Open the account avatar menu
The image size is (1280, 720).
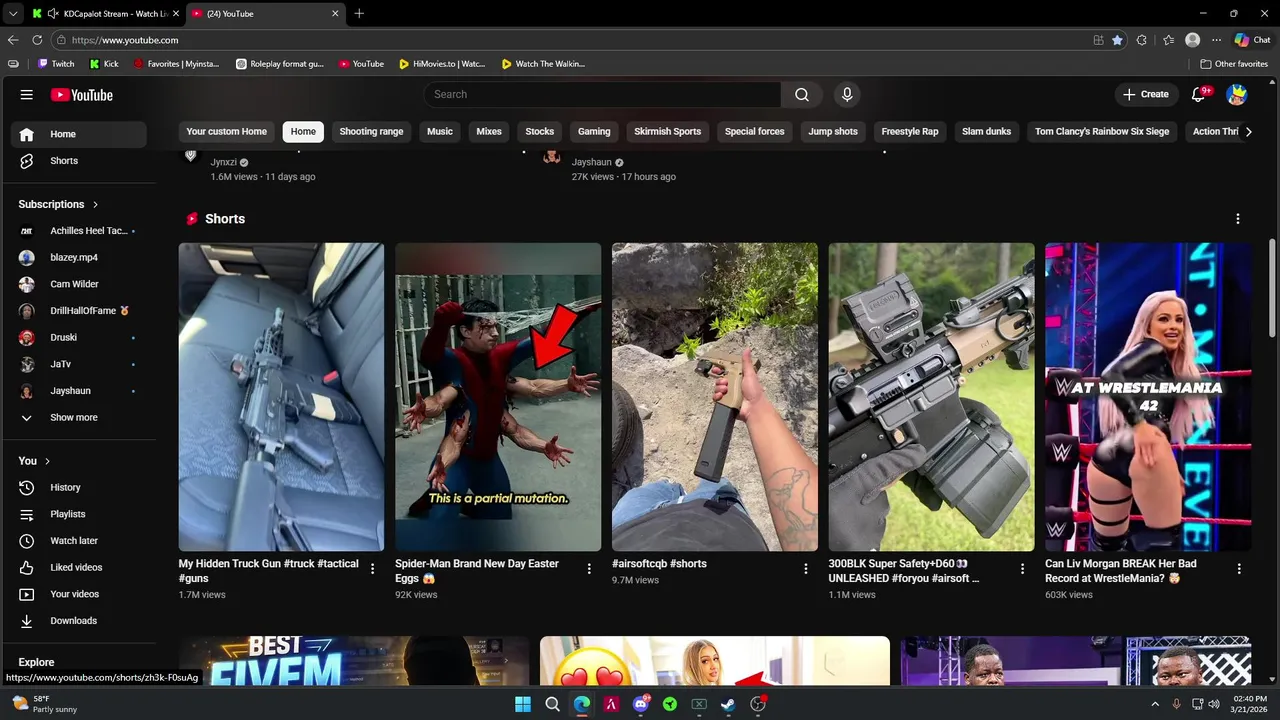[x=1237, y=94]
